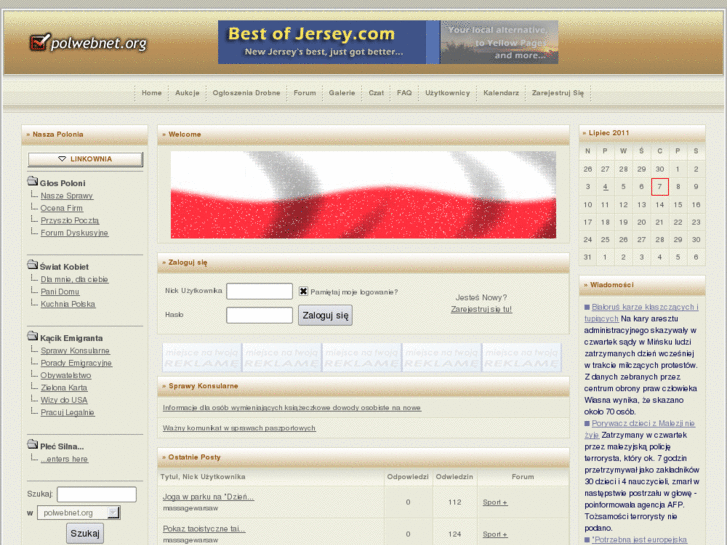Open the Forum Dyskusyjne sidebar link
727x545 pixels.
tap(74, 233)
